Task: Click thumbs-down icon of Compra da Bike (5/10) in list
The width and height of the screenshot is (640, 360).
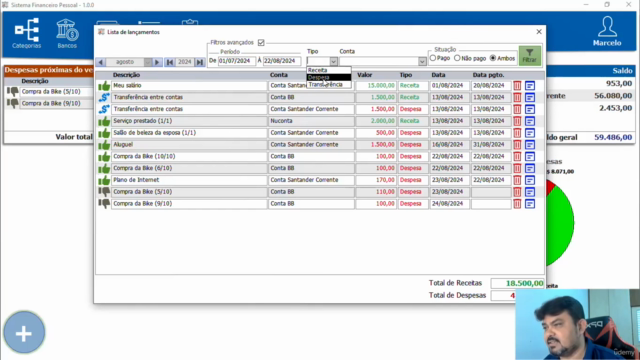Action: (104, 192)
